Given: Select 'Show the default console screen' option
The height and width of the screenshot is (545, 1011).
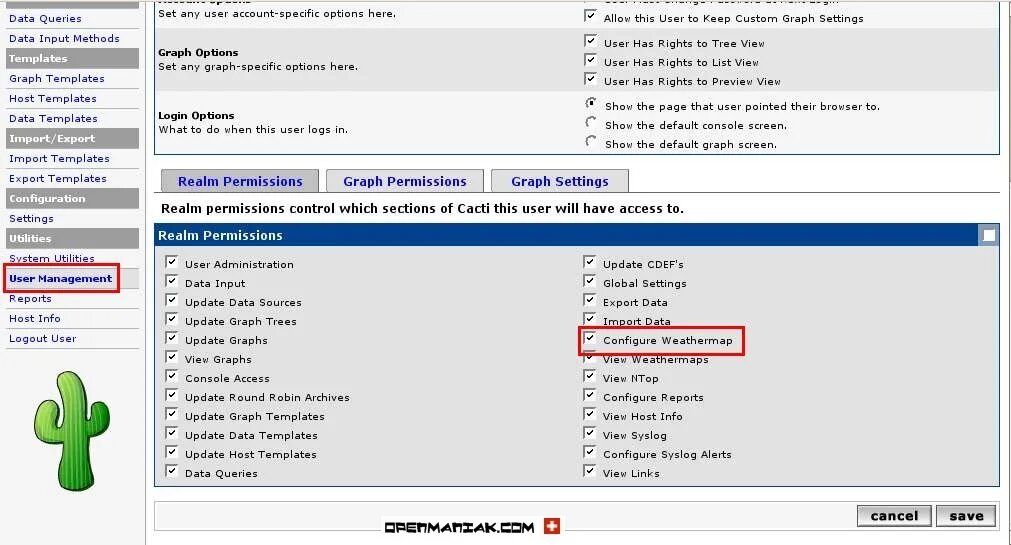Looking at the screenshot, I should tap(591, 123).
